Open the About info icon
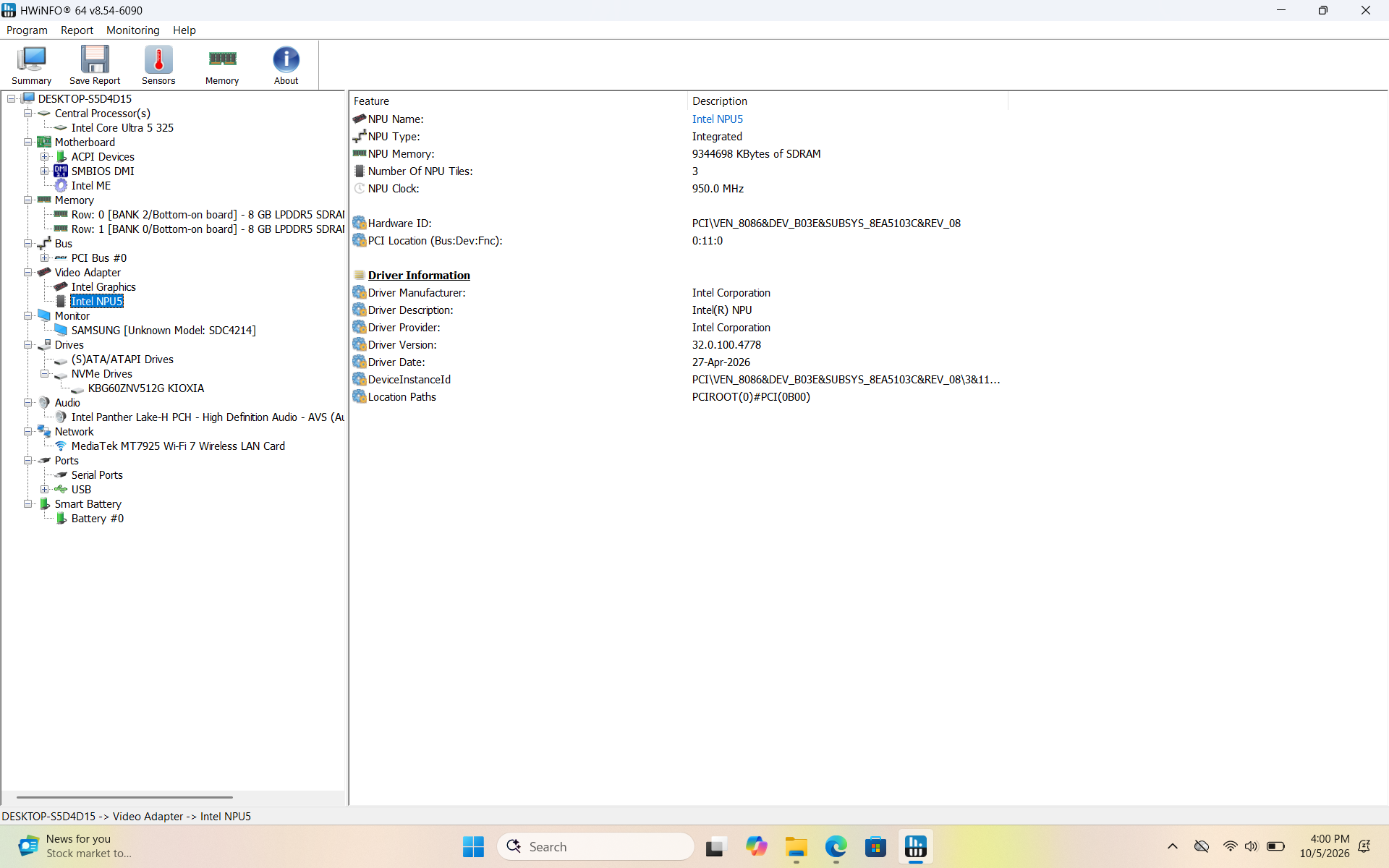Screen dimensions: 1389x868 (x=286, y=65)
